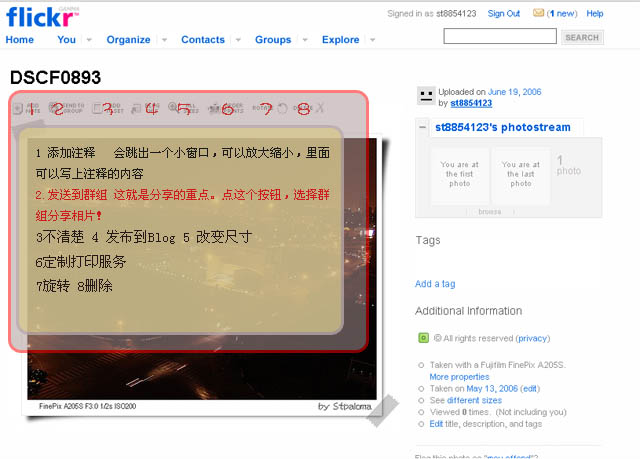This screenshot has height=459, width=640.
Task: Click the st8854123 username link
Action: [471, 103]
